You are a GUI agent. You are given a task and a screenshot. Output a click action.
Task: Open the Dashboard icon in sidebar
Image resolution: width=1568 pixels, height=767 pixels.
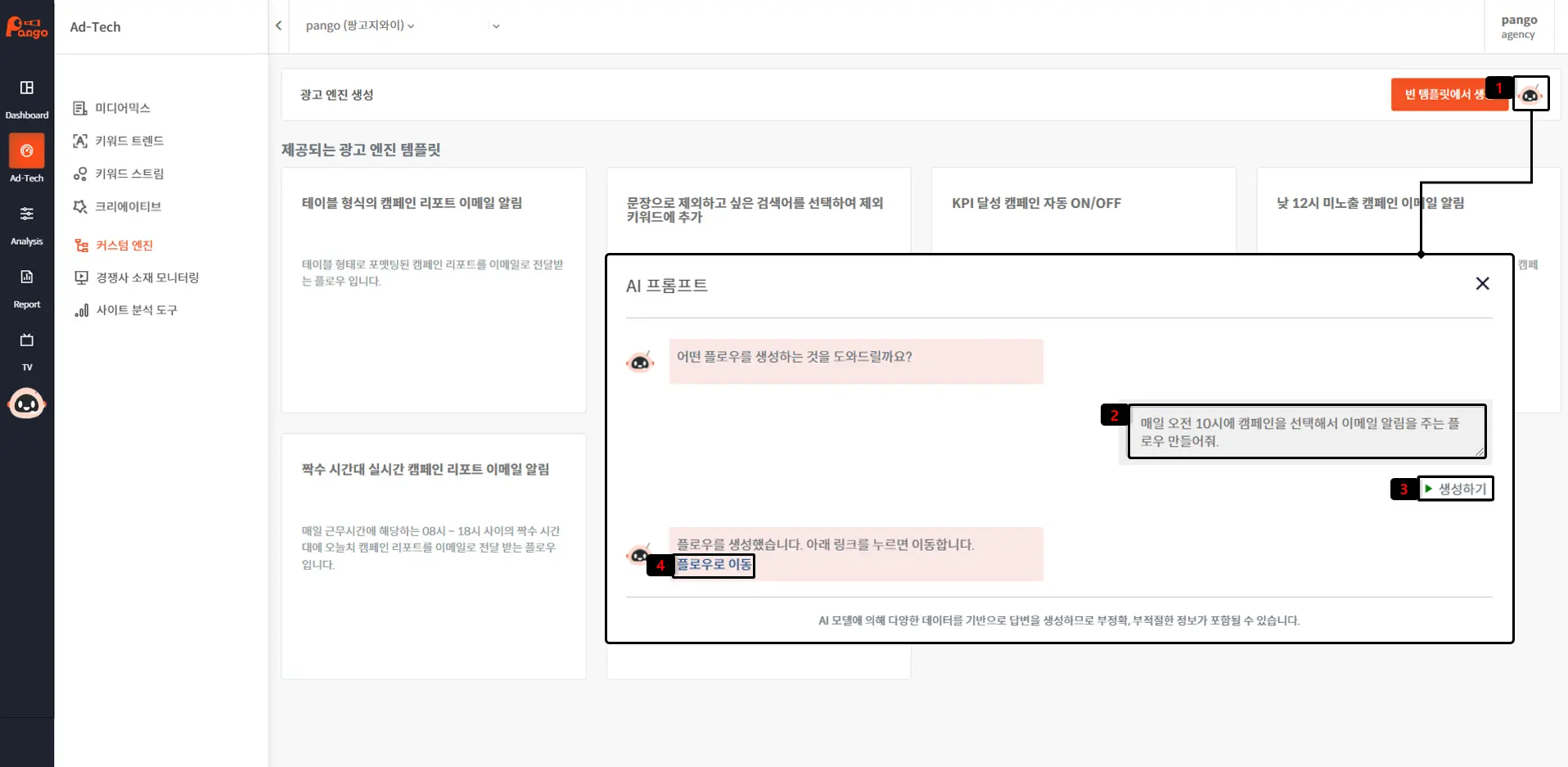[x=27, y=88]
